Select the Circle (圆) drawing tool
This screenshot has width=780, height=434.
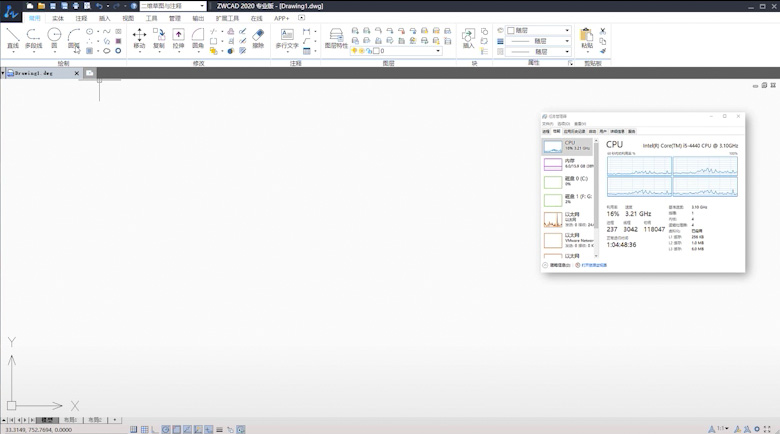coord(54,38)
